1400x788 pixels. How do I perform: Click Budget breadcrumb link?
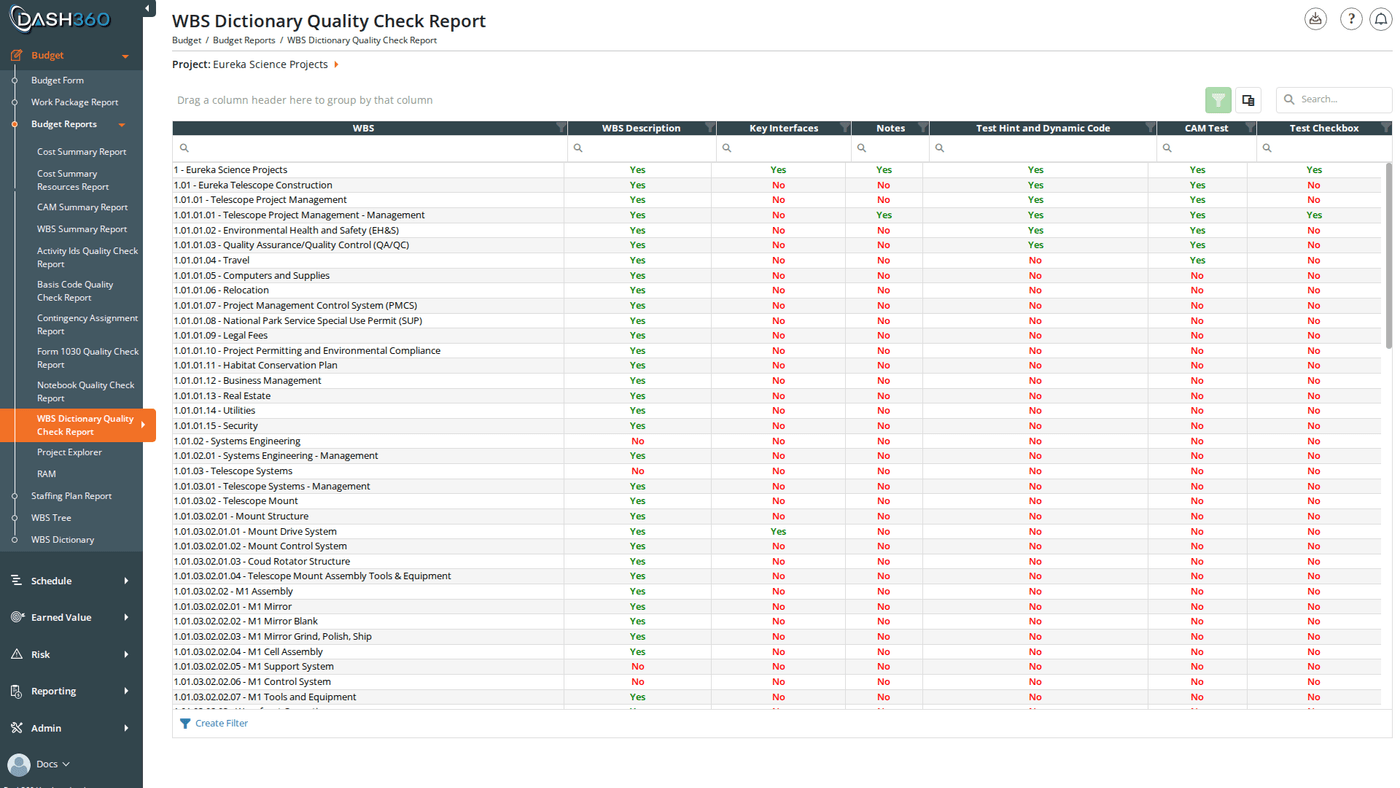pyautogui.click(x=186, y=40)
